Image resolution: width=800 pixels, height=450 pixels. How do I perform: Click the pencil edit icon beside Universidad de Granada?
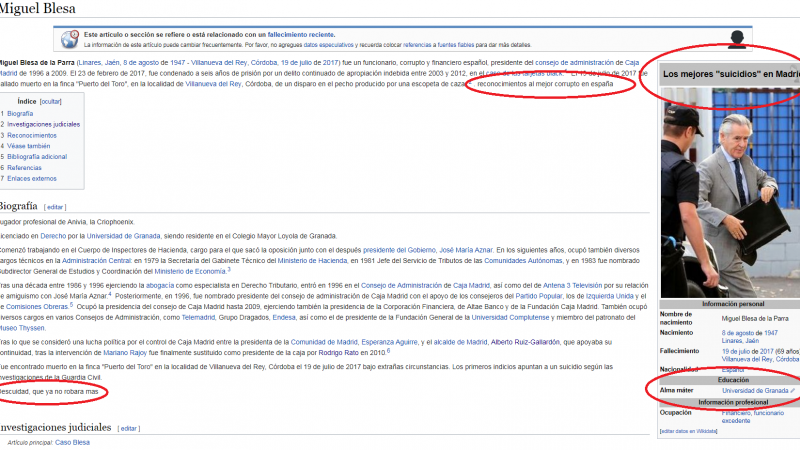coord(792,391)
